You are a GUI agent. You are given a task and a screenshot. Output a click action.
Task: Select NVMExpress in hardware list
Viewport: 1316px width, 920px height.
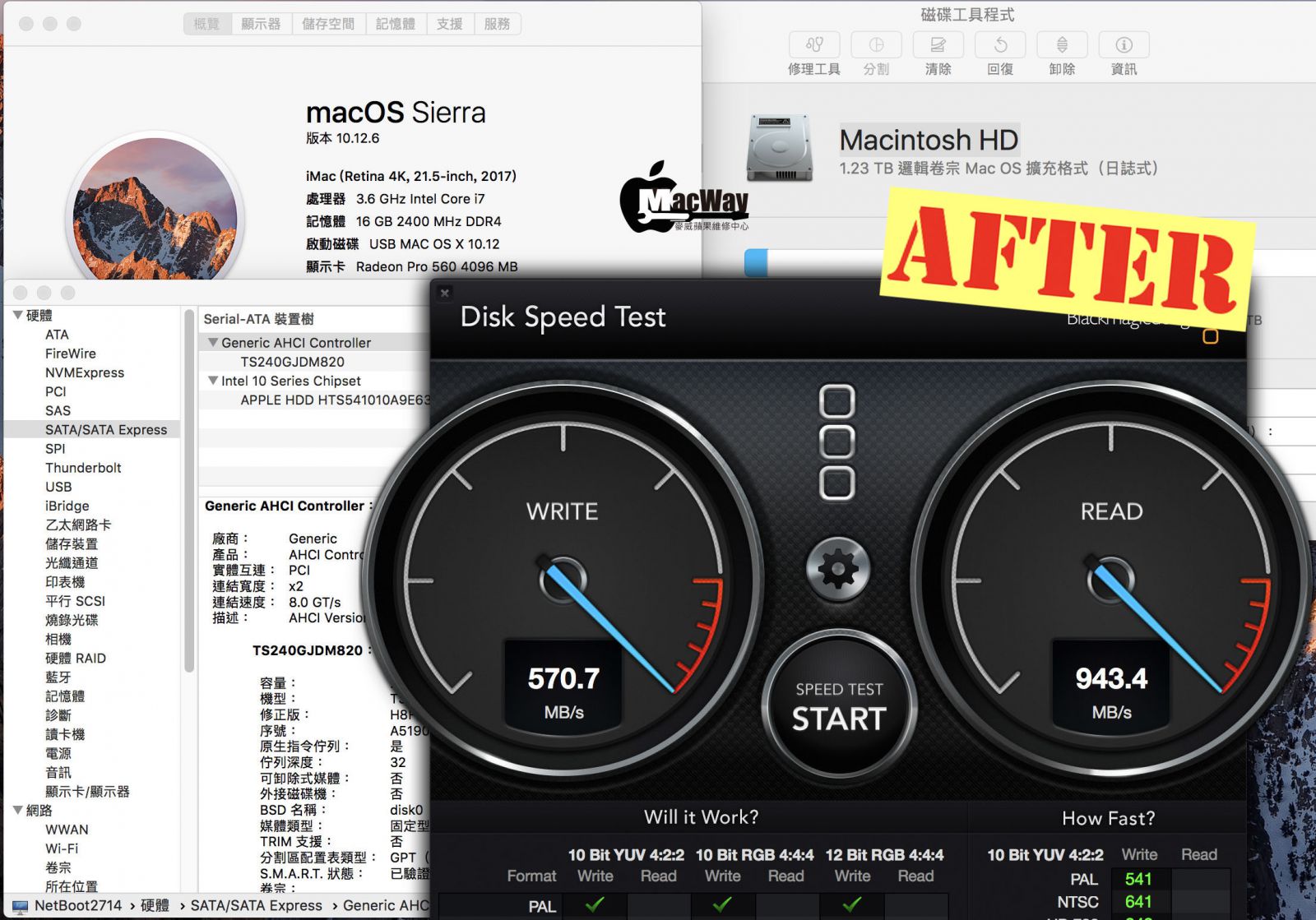85,372
